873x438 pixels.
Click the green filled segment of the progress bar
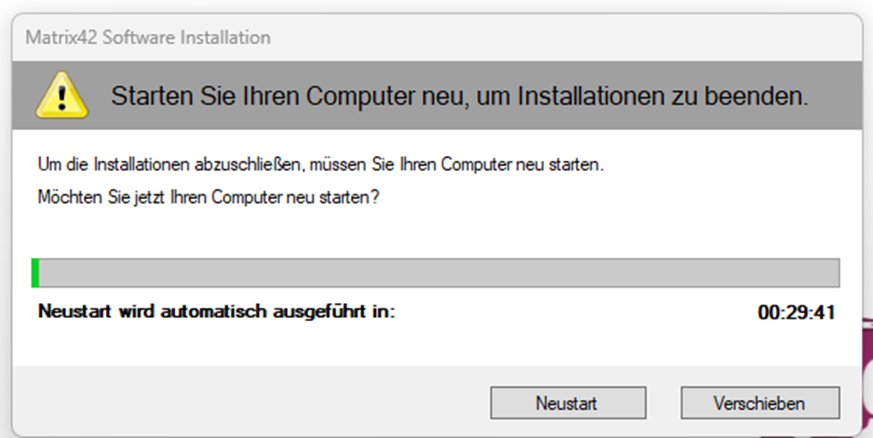tap(35, 273)
